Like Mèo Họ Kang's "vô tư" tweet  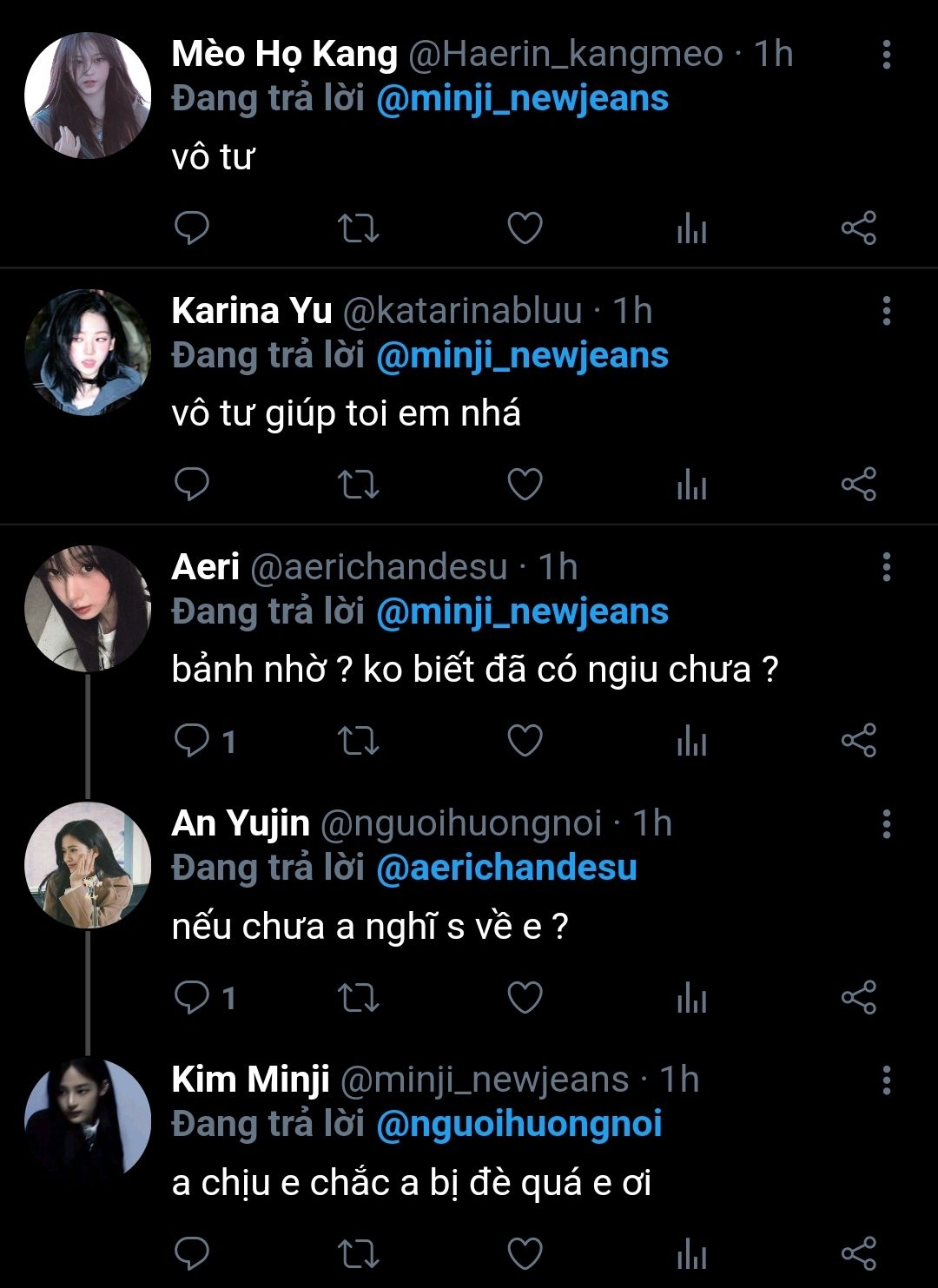point(525,228)
